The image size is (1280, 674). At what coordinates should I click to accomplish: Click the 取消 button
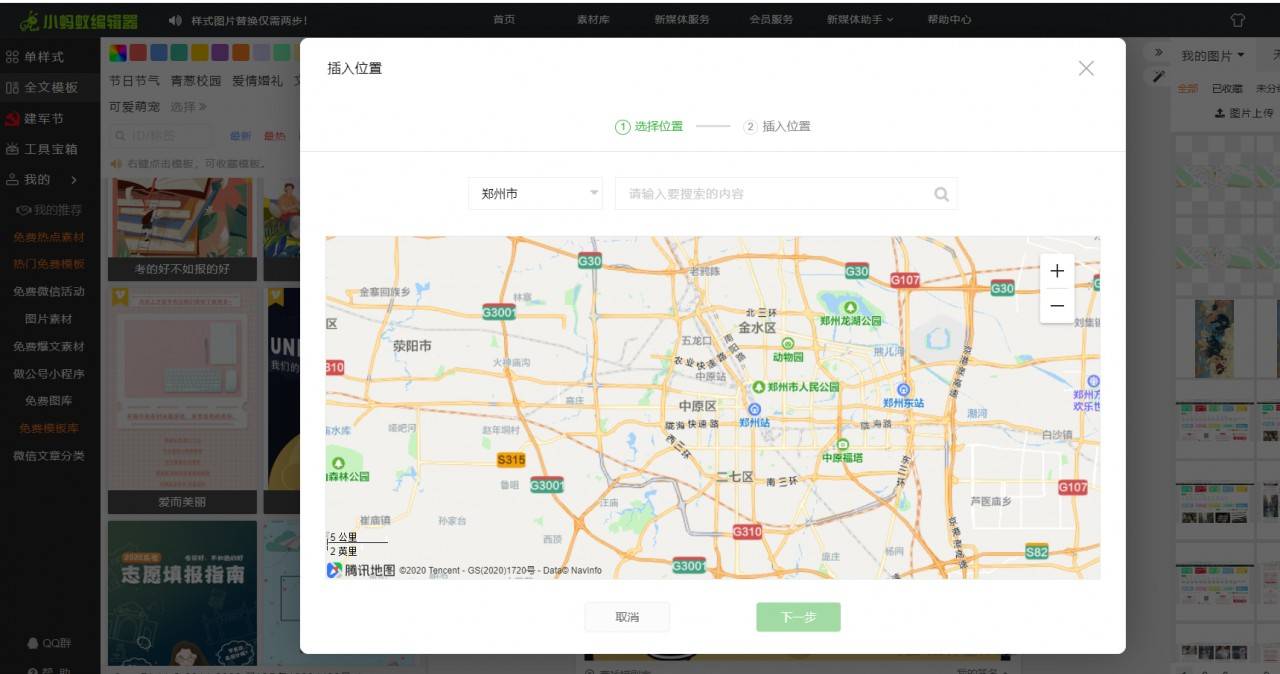[627, 617]
